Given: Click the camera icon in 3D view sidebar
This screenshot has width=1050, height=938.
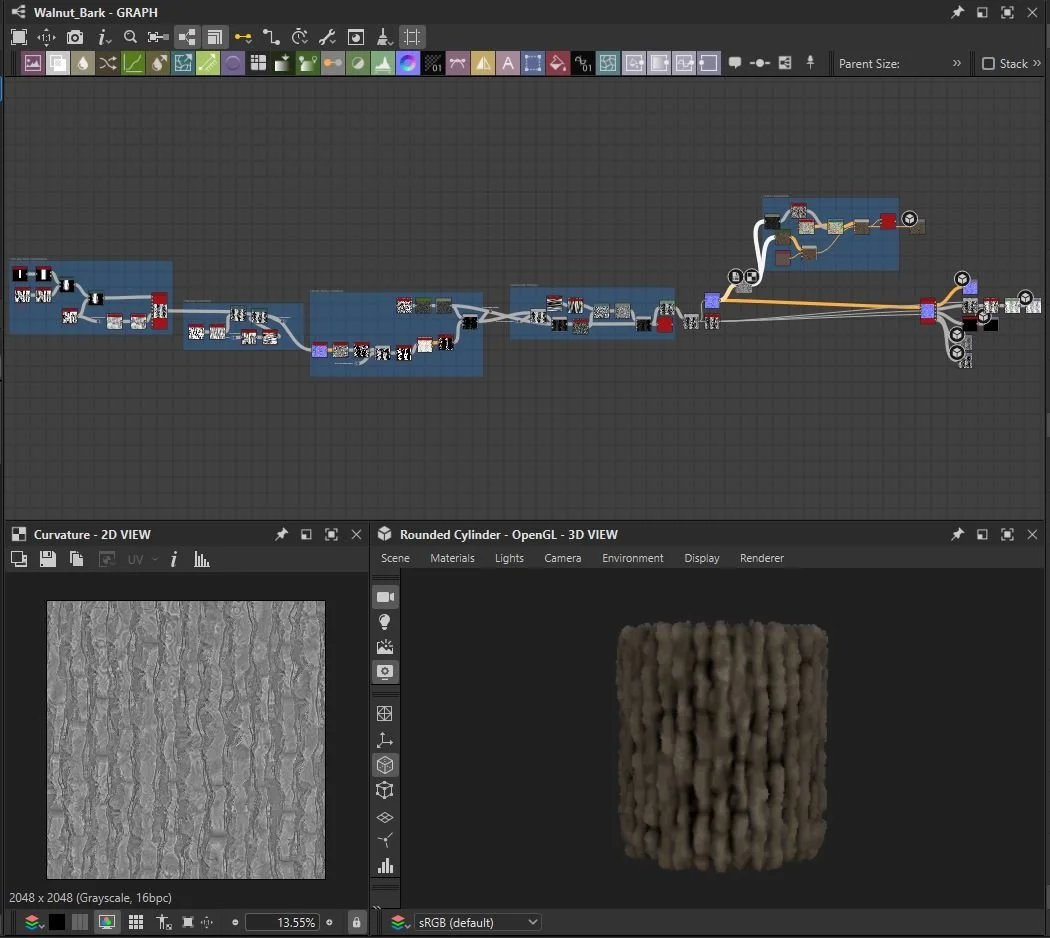Looking at the screenshot, I should pos(385,597).
